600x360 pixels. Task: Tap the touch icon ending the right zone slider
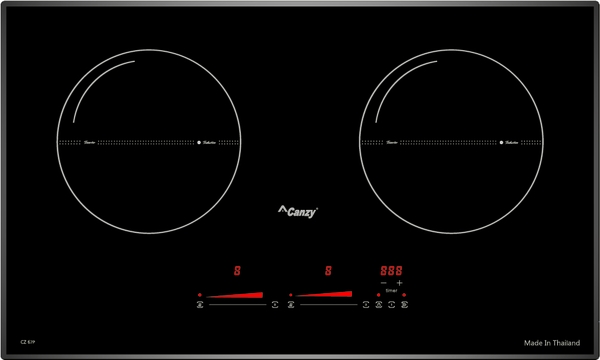366,305
